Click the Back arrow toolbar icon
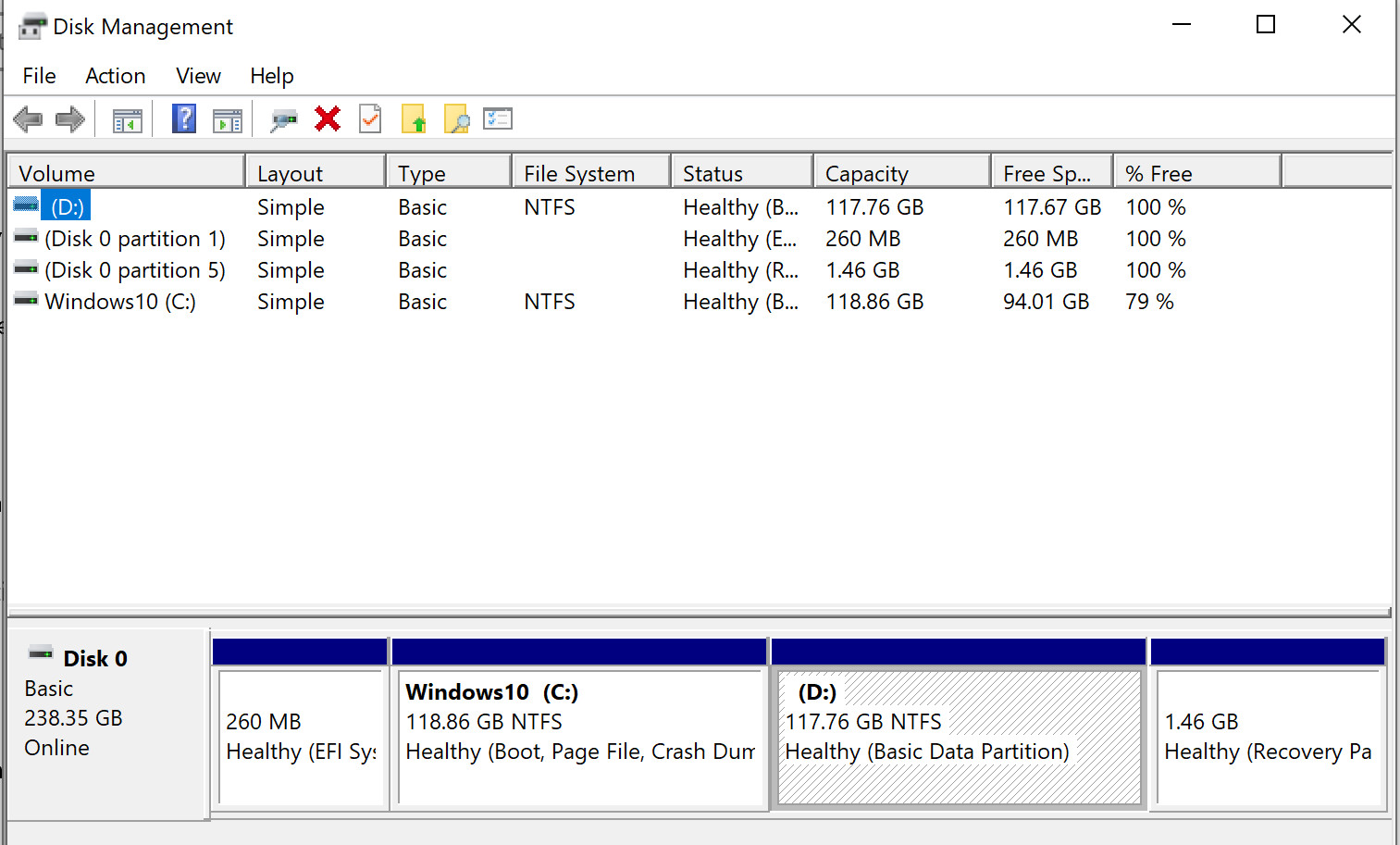Viewport: 1400px width, 845px height. 28,119
